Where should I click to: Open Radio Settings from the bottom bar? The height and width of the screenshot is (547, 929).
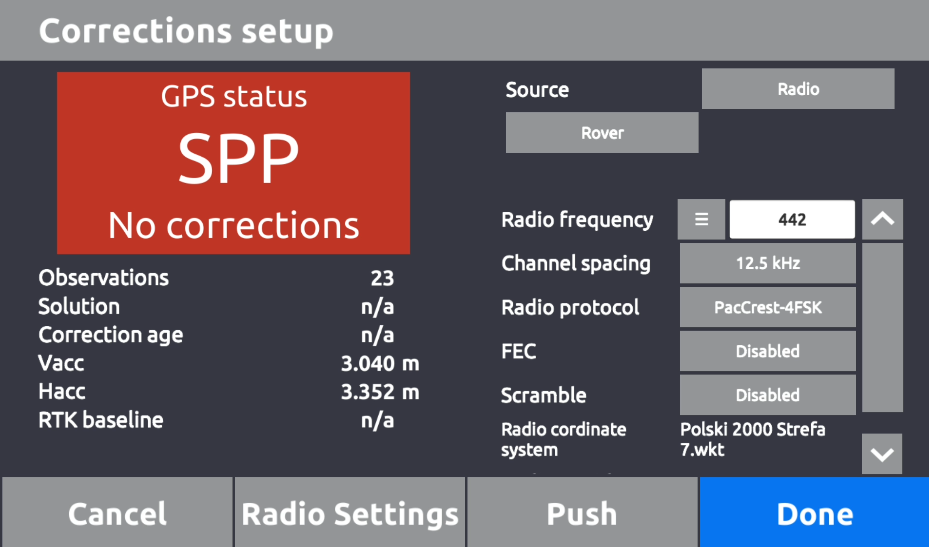[x=350, y=513]
